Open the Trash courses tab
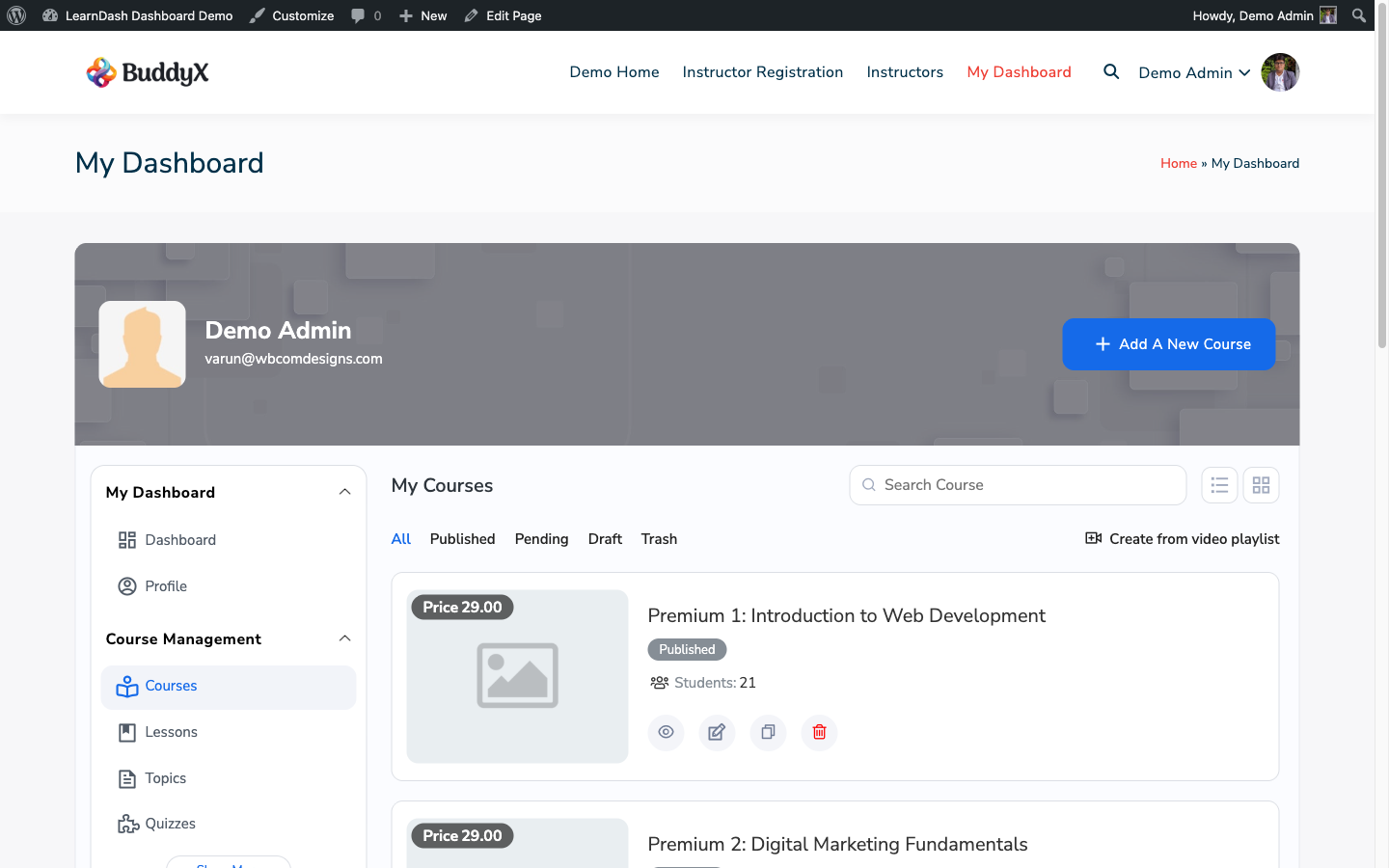The image size is (1389, 868). click(659, 538)
